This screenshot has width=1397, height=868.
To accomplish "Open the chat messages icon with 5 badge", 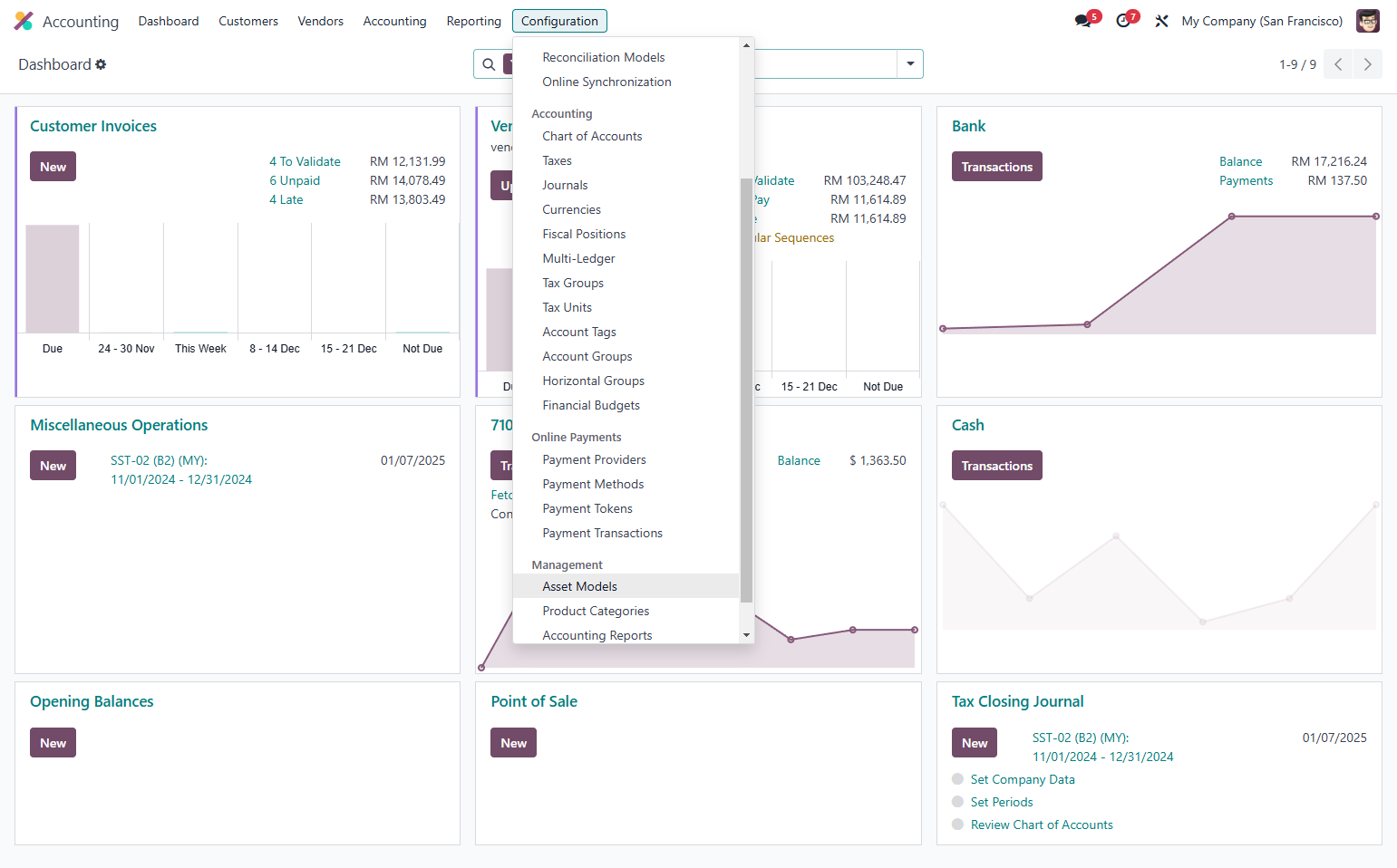I will [1083, 21].
